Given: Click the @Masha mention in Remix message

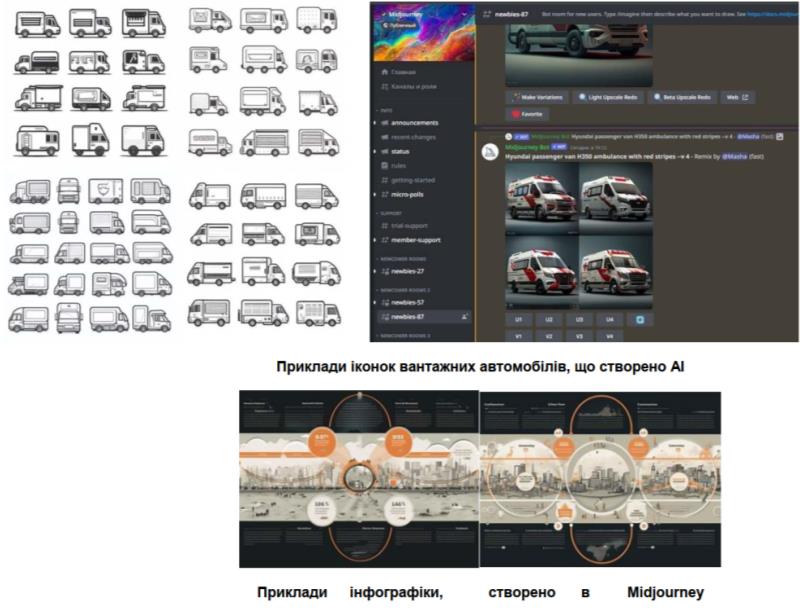Looking at the screenshot, I should [734, 156].
